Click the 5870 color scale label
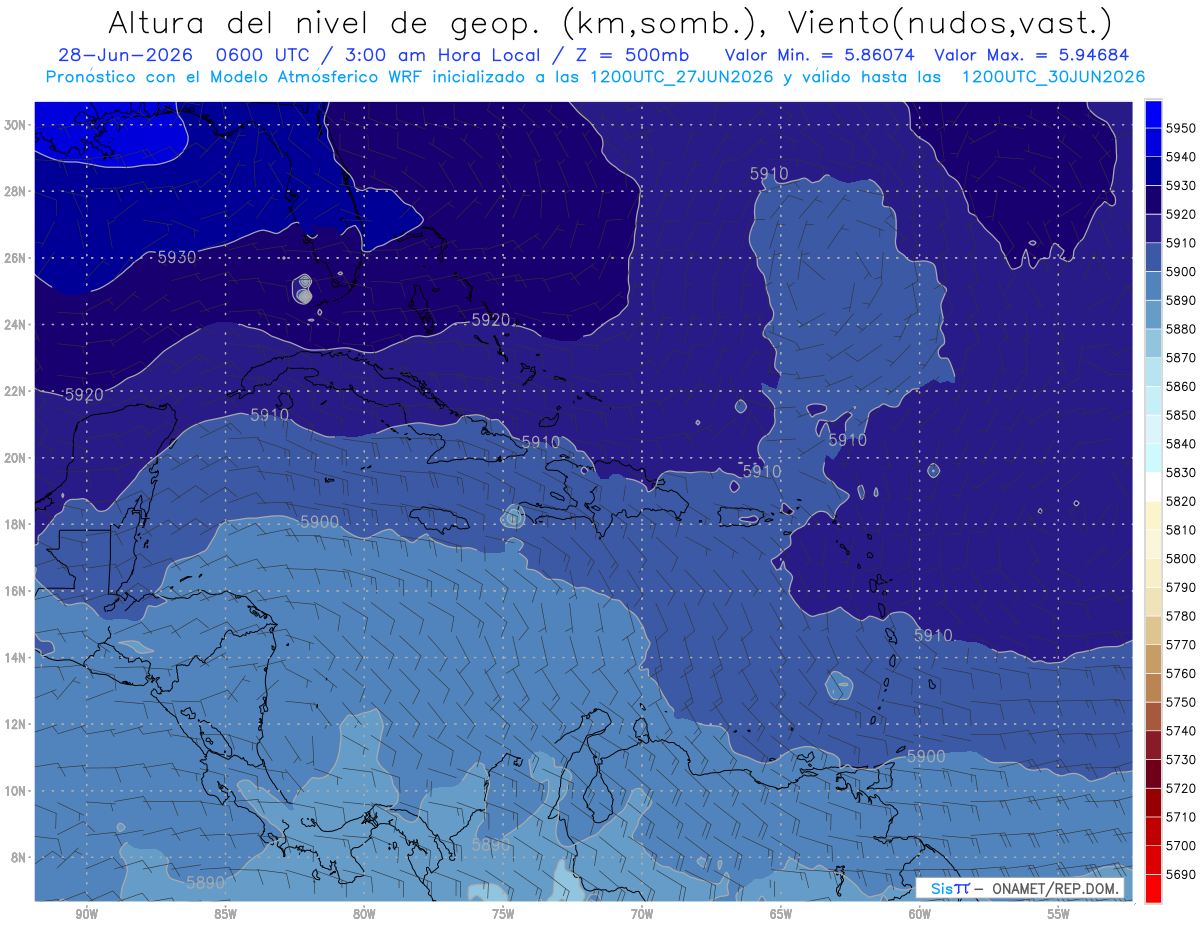The width and height of the screenshot is (1200, 927). pyautogui.click(x=1182, y=357)
